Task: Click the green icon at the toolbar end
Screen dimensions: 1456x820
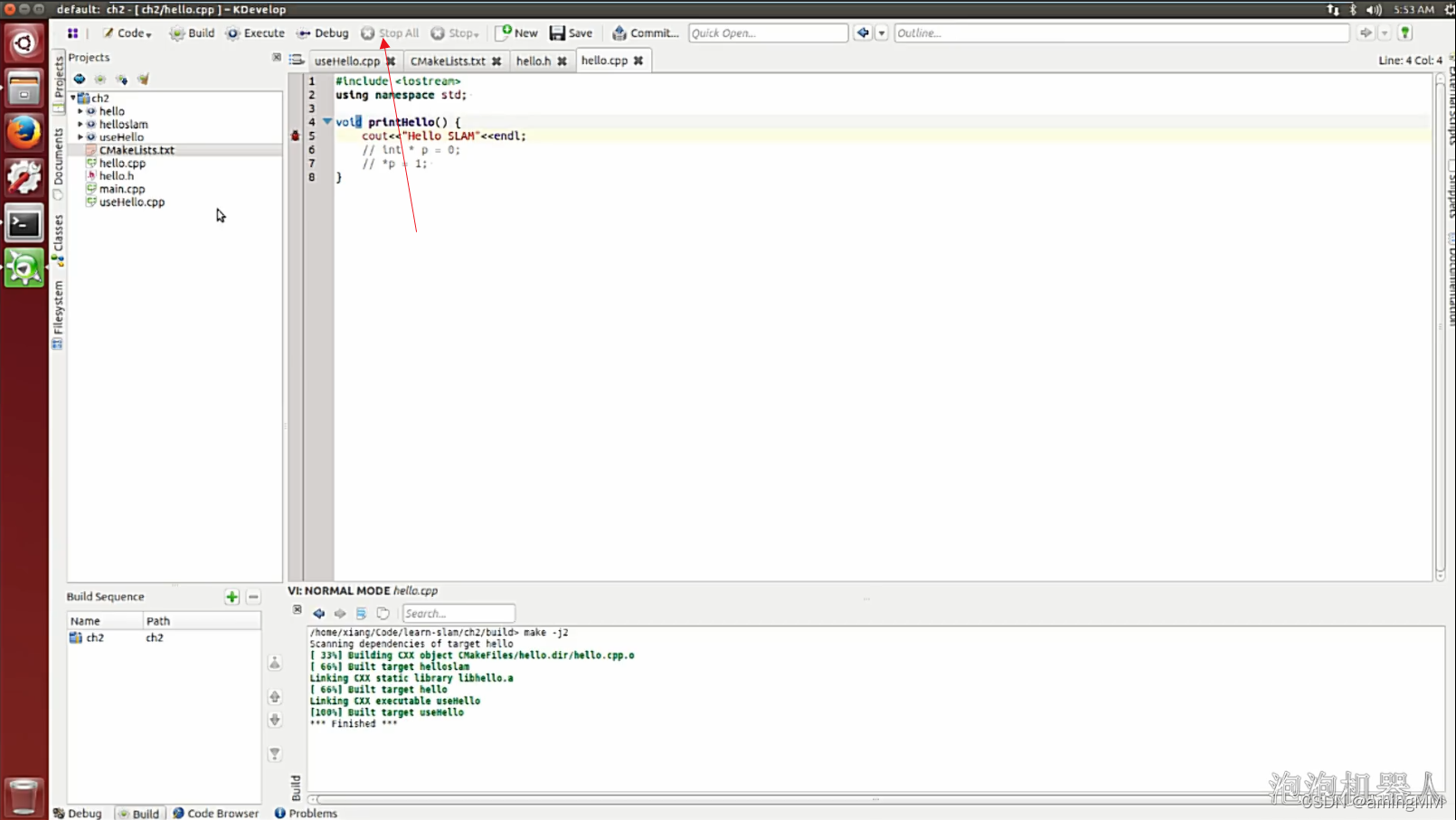Action: (x=1405, y=33)
